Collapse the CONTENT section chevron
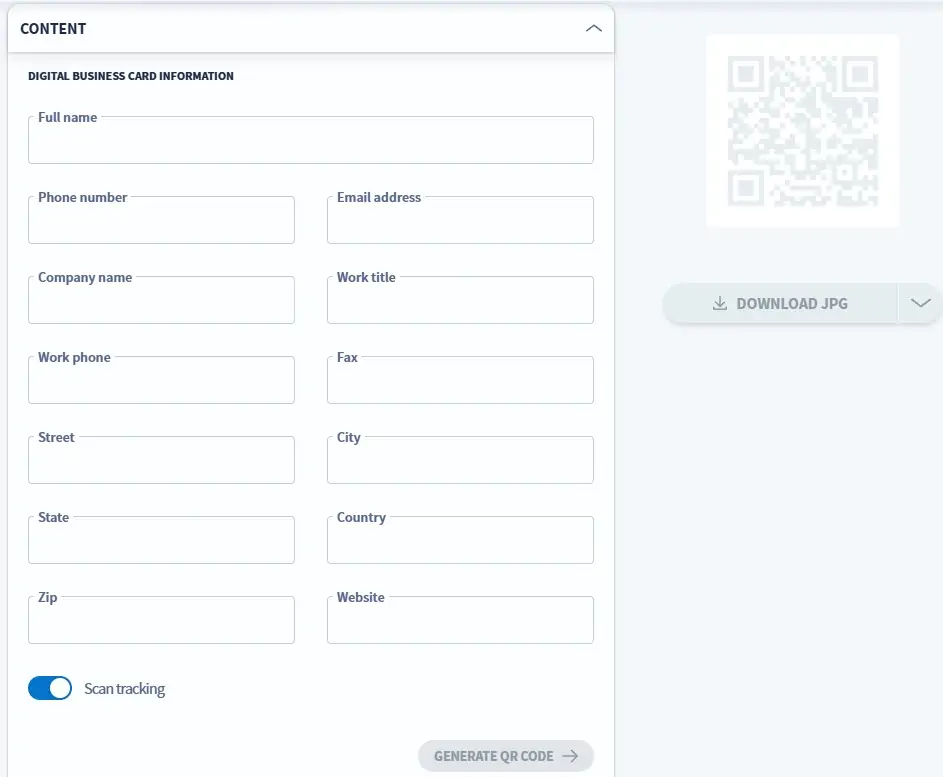Screen dimensions: 943x777 coord(594,28)
